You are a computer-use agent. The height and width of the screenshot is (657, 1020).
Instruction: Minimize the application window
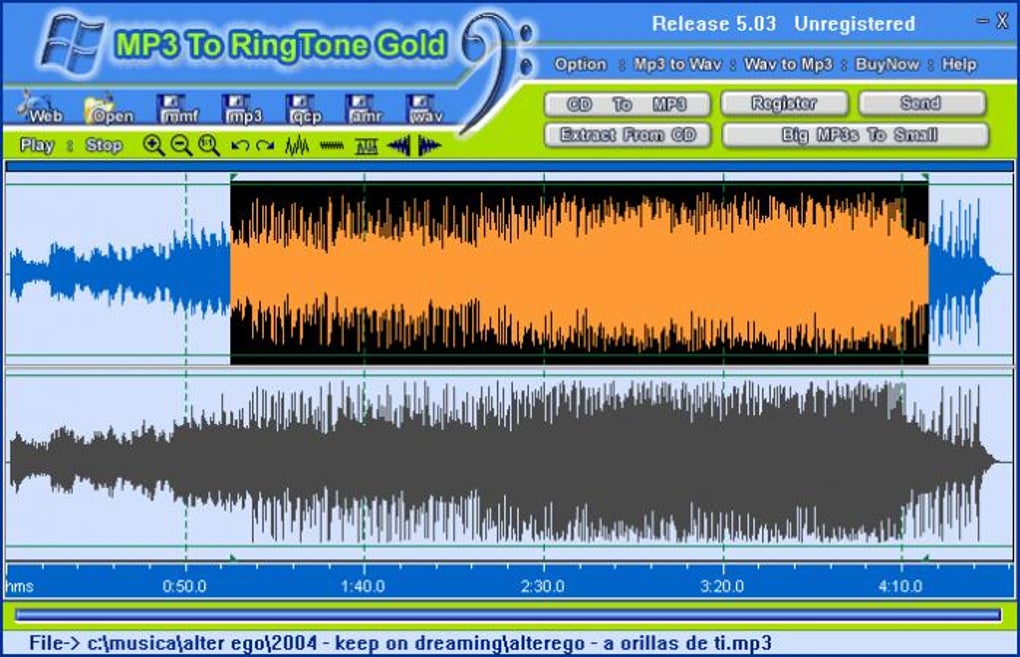pyautogui.click(x=983, y=21)
